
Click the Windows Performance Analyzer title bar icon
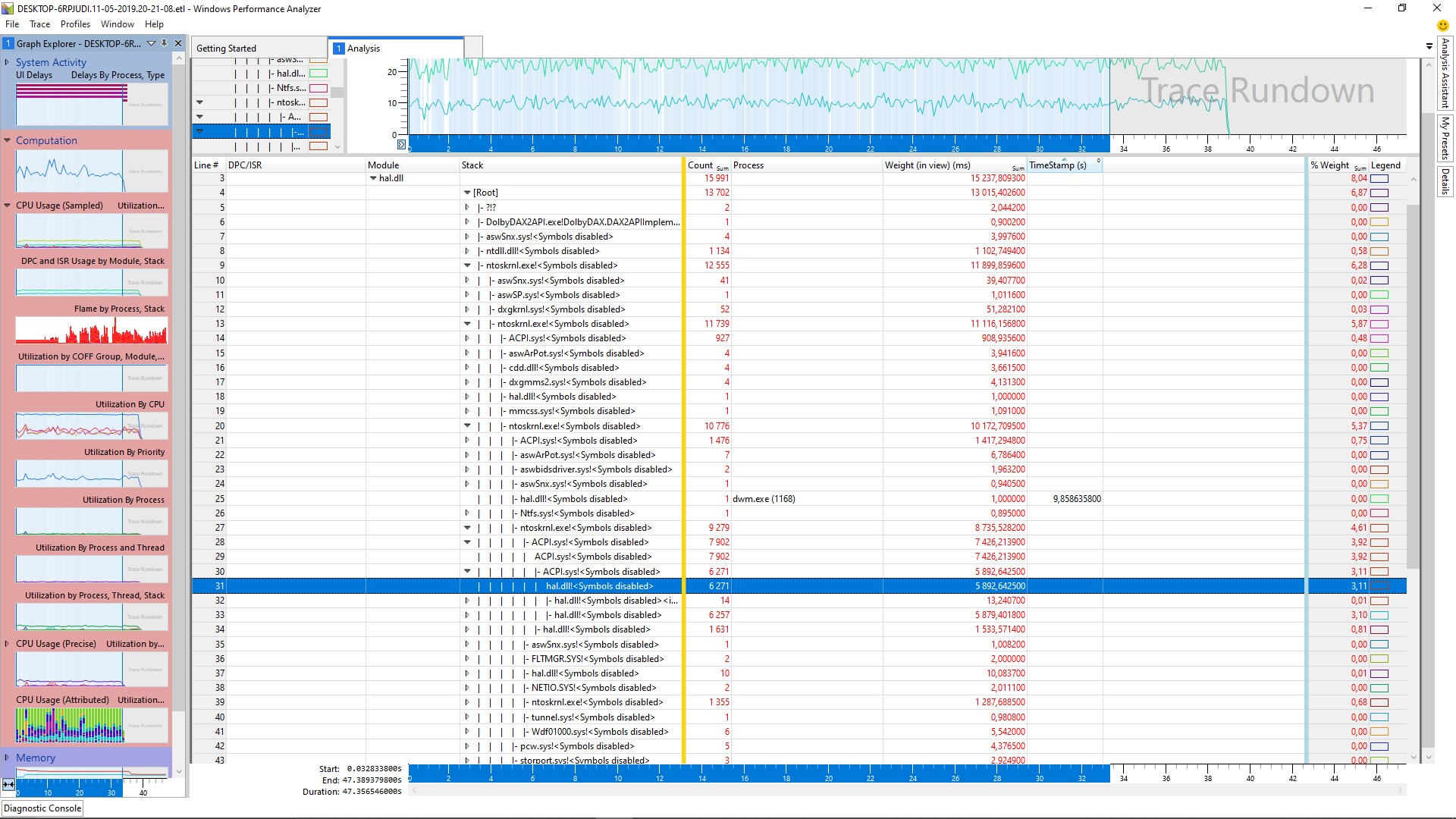click(8, 8)
